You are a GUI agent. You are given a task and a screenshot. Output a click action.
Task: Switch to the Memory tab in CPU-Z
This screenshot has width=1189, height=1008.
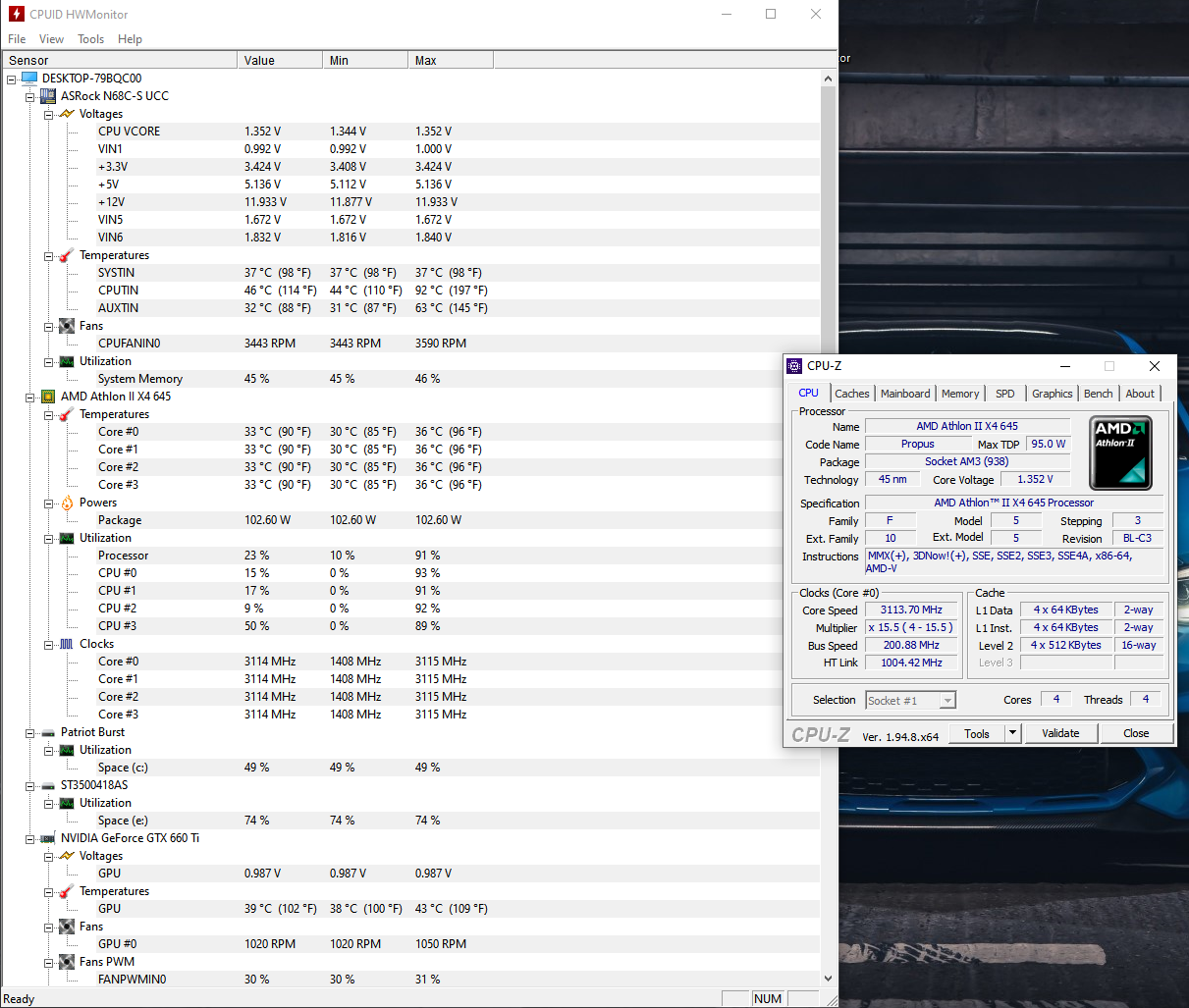(x=959, y=394)
